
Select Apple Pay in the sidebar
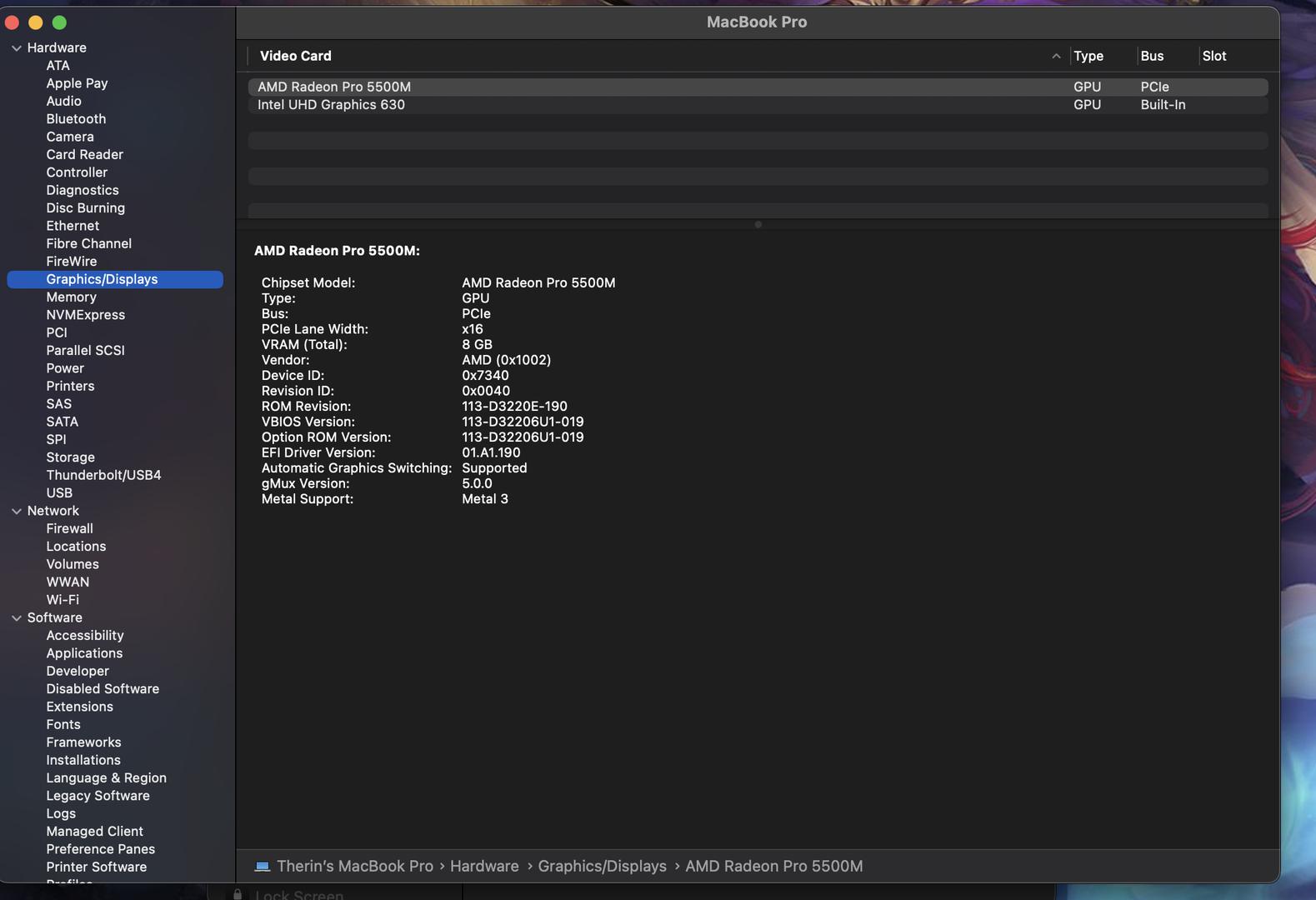77,83
